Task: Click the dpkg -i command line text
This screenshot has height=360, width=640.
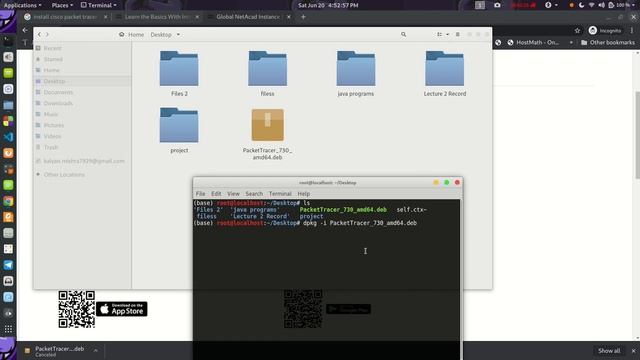Action: [x=360, y=223]
